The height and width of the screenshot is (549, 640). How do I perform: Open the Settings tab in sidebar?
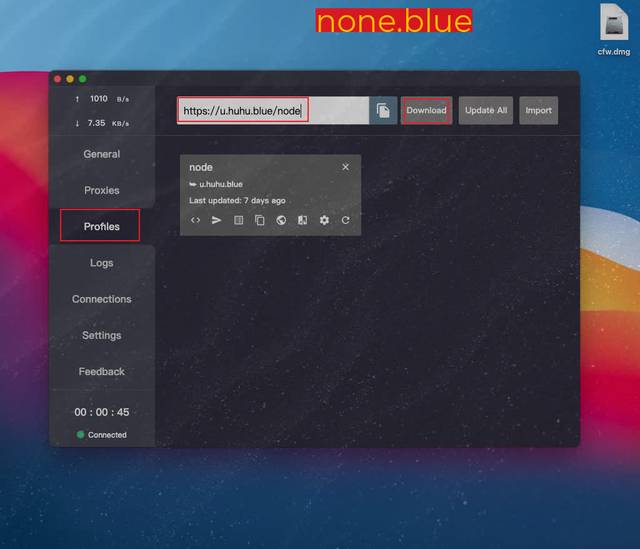pos(102,335)
